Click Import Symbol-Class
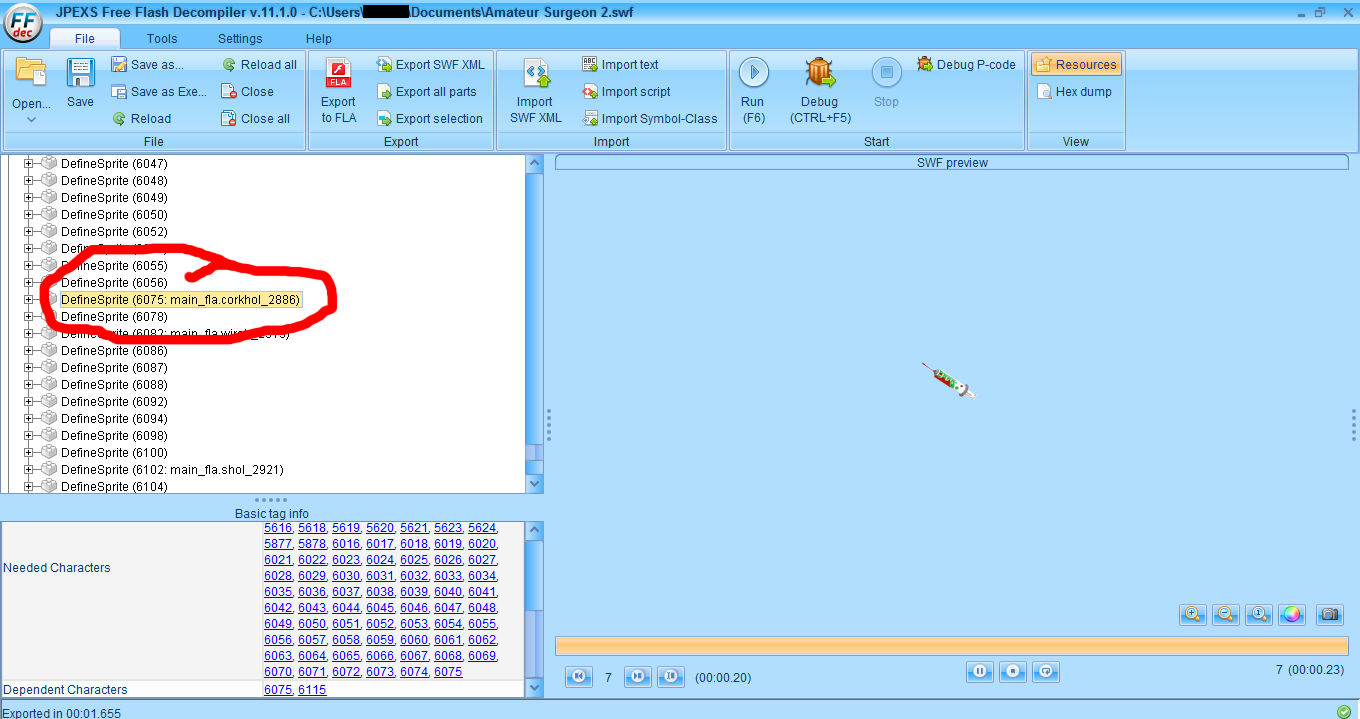Viewport: 1360px width, 719px height. point(650,119)
